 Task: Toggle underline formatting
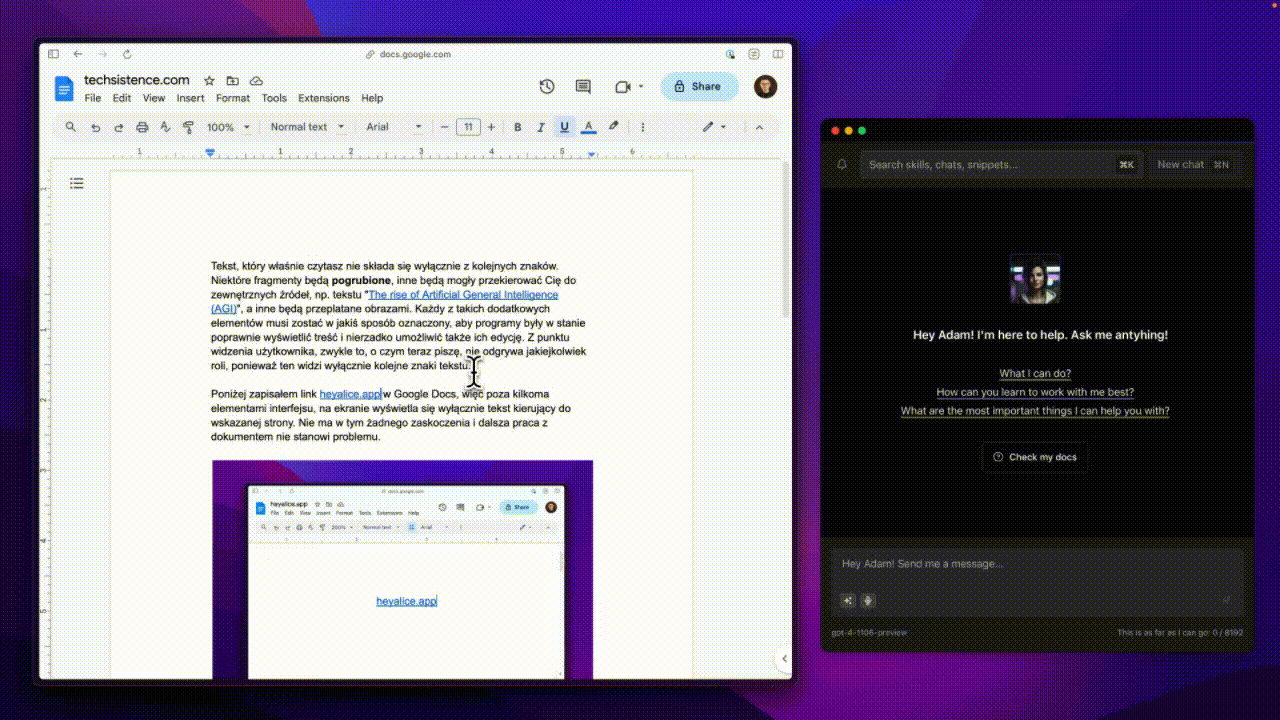point(565,127)
